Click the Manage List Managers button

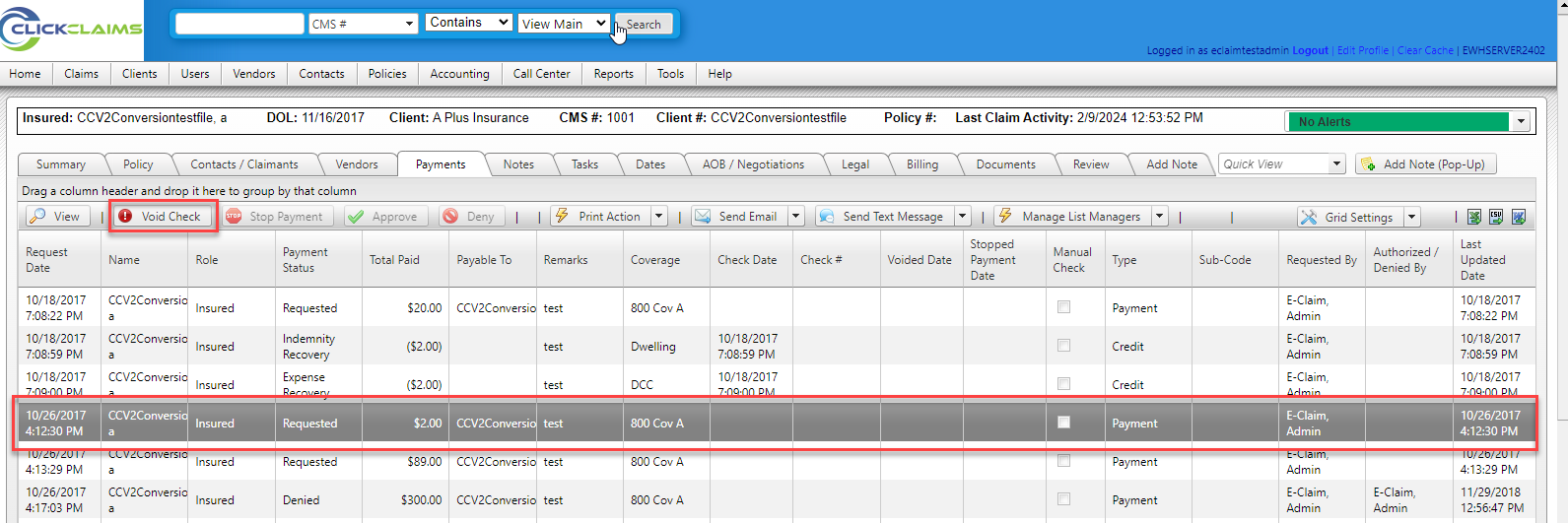click(1072, 217)
